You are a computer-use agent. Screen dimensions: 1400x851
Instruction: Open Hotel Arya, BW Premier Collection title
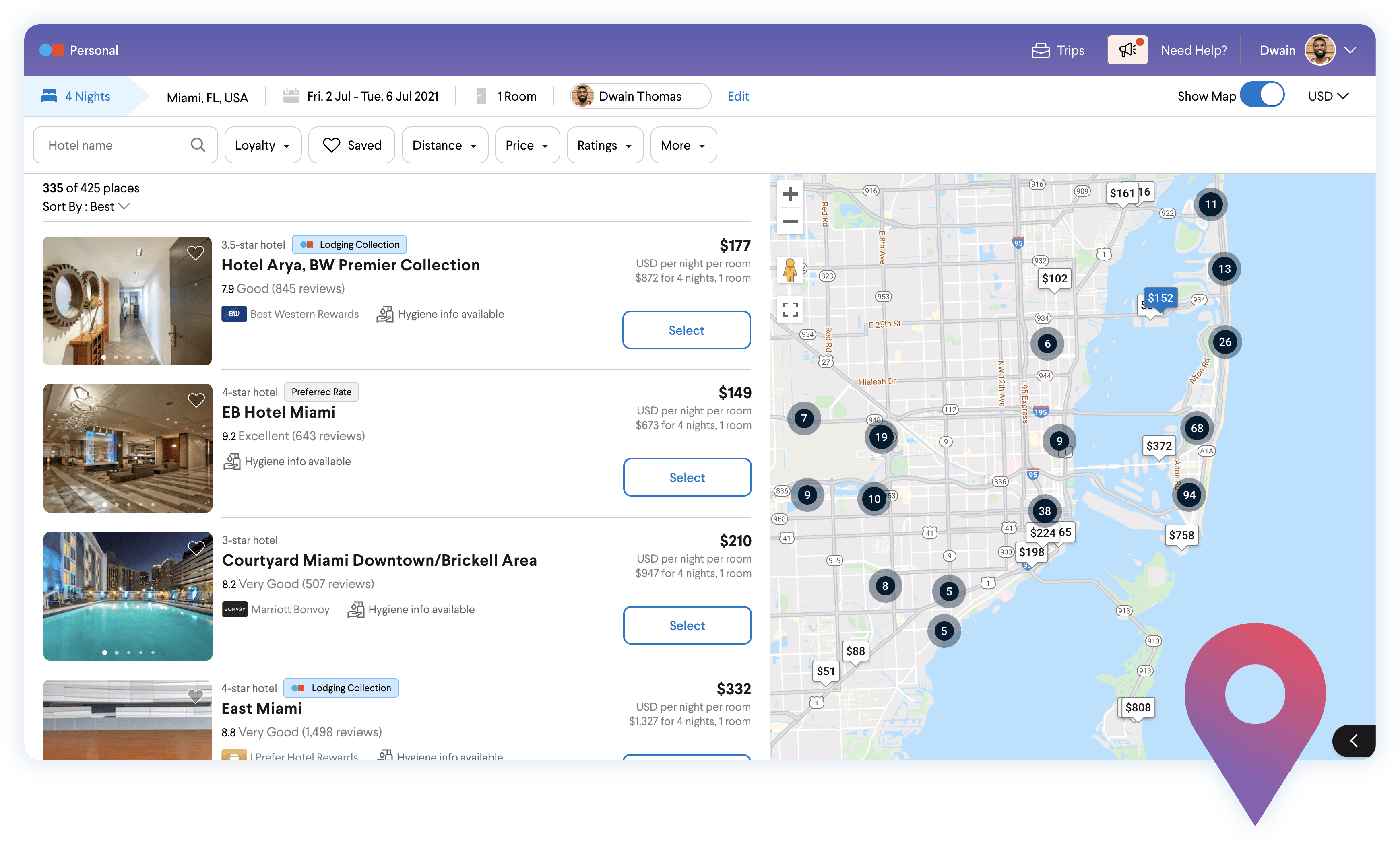[351, 265]
